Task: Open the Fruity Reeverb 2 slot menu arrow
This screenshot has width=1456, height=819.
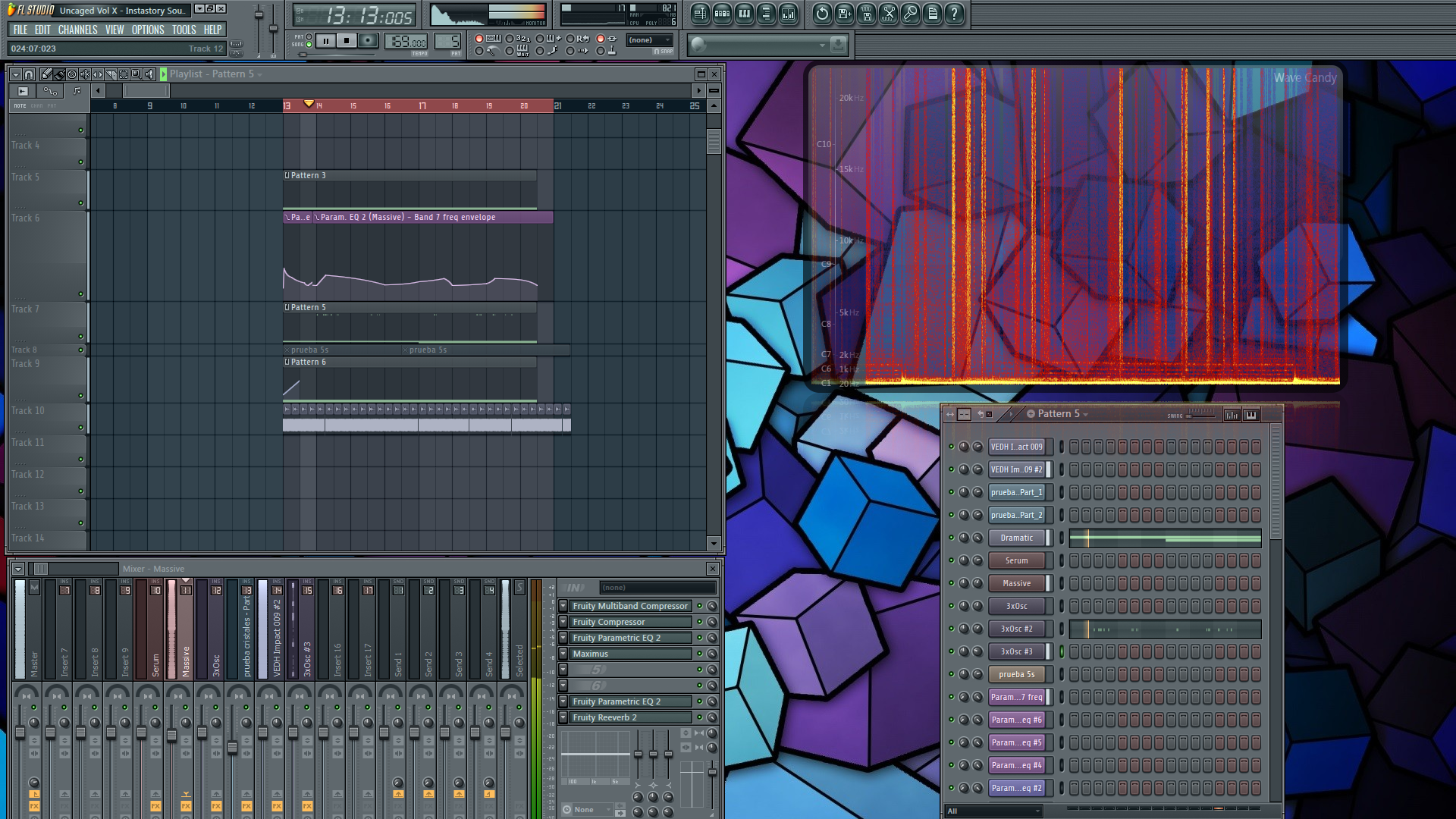Action: tap(563, 717)
